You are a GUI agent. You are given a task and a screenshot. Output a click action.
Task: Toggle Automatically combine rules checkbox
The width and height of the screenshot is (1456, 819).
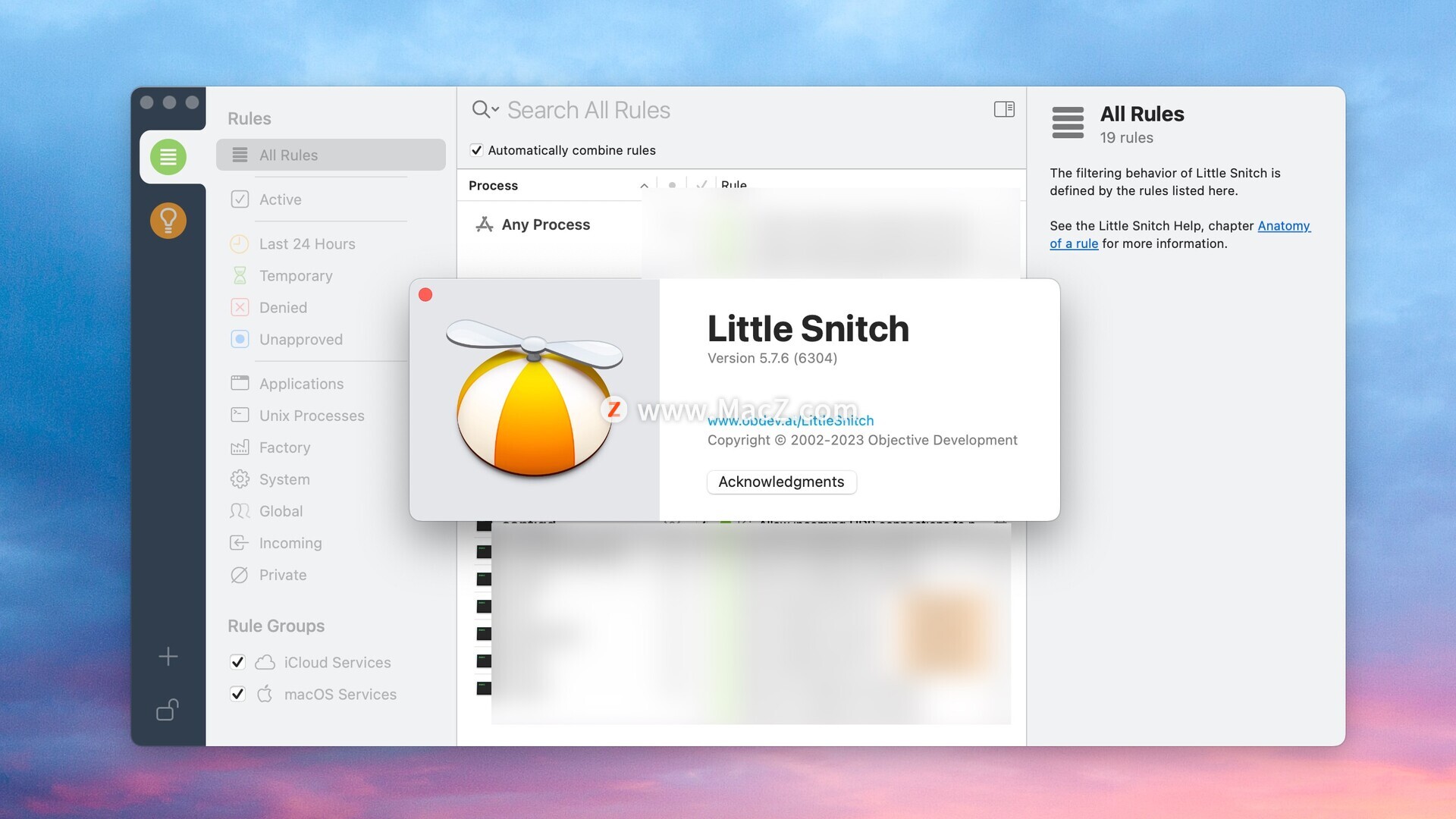click(476, 150)
